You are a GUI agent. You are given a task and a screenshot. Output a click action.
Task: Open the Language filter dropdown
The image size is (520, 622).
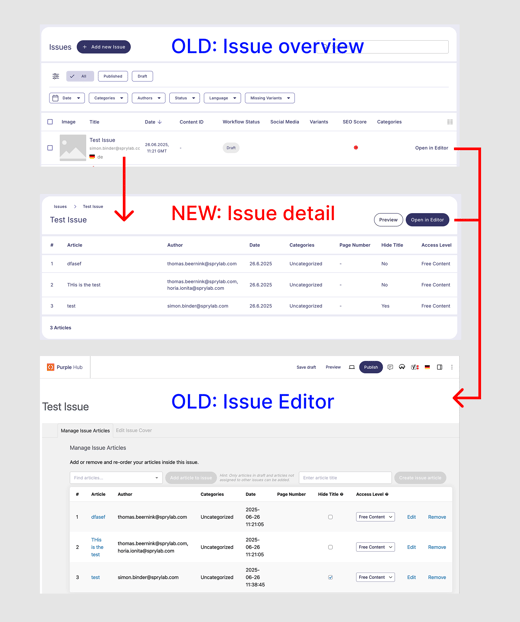(222, 98)
